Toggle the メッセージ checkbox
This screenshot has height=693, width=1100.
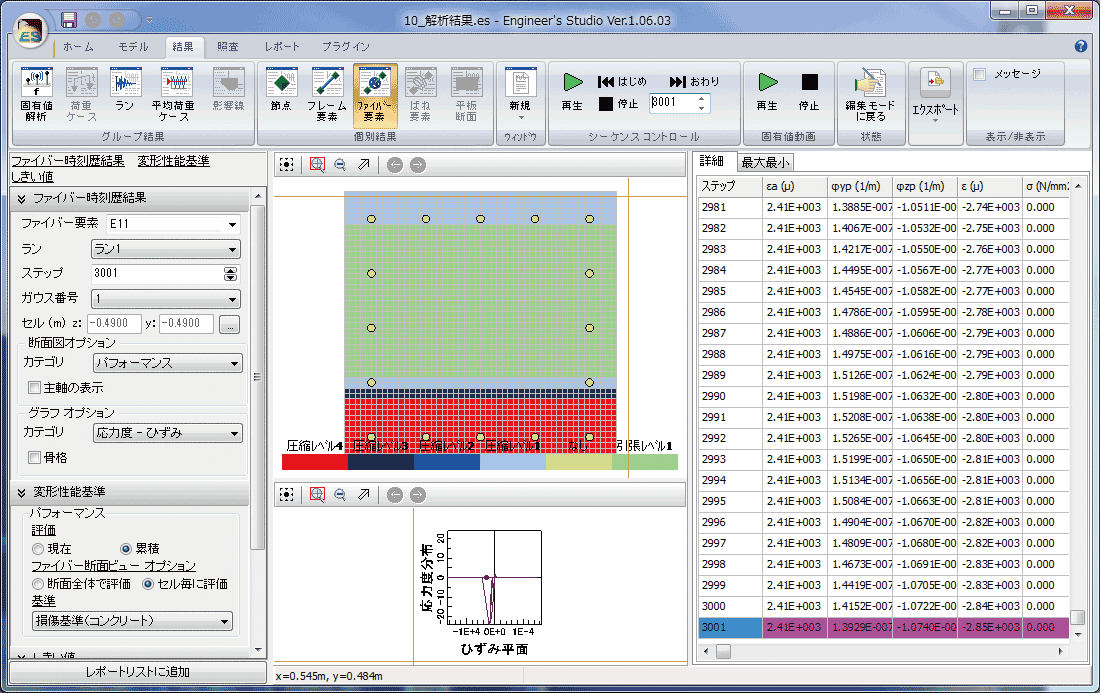(x=980, y=74)
